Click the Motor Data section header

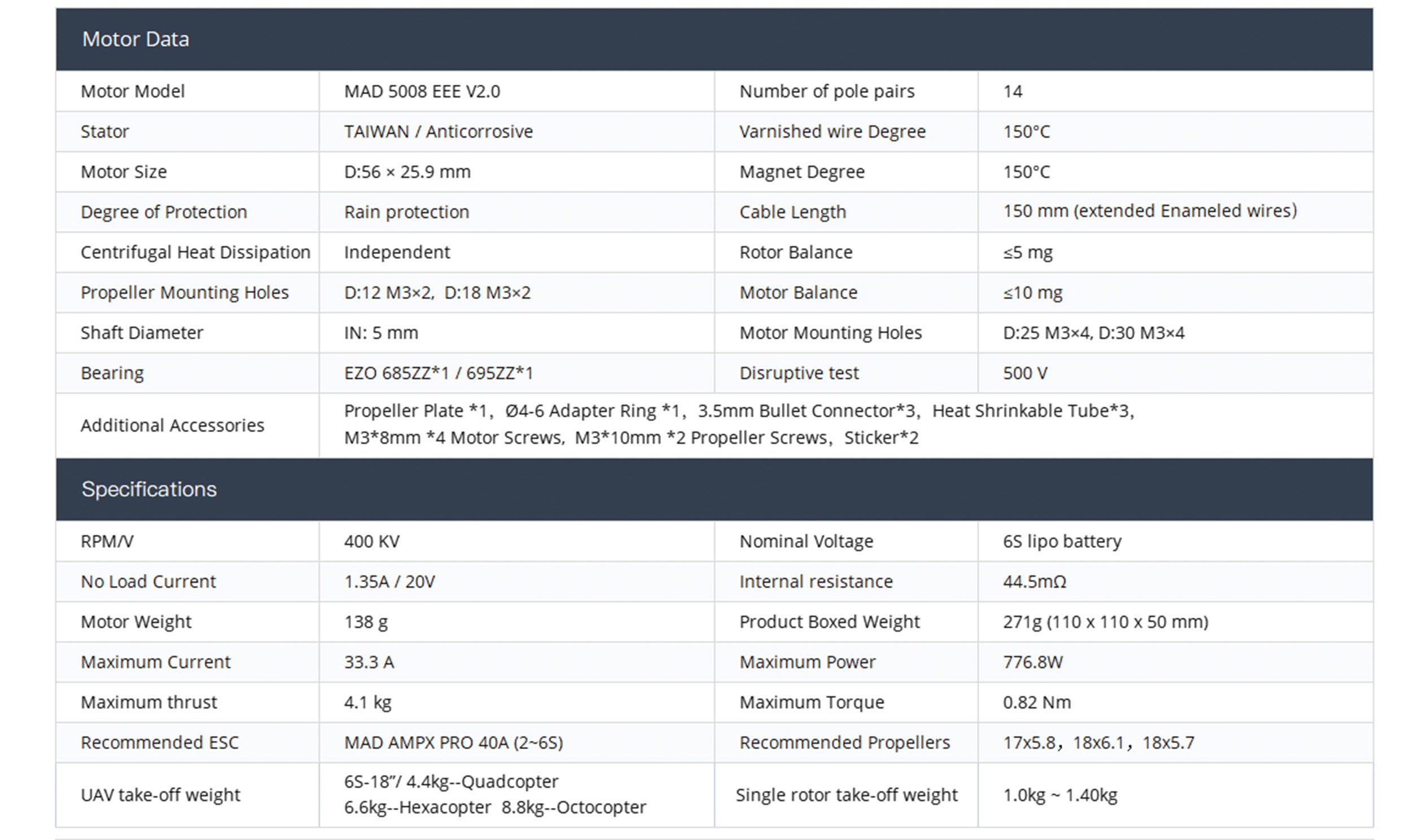136,39
